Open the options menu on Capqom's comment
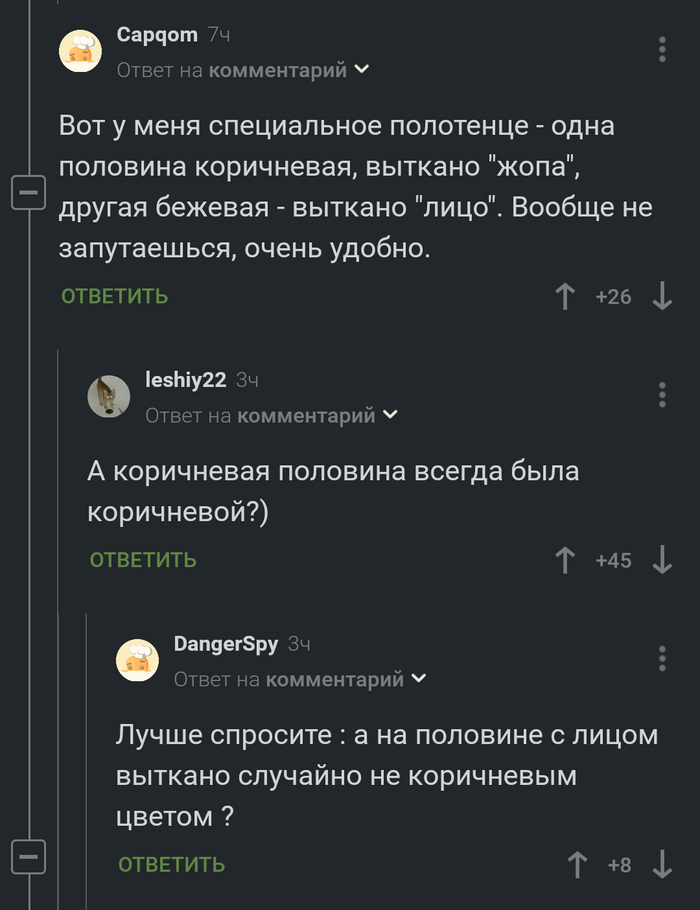Image resolution: width=700 pixels, height=910 pixels. pos(661,47)
